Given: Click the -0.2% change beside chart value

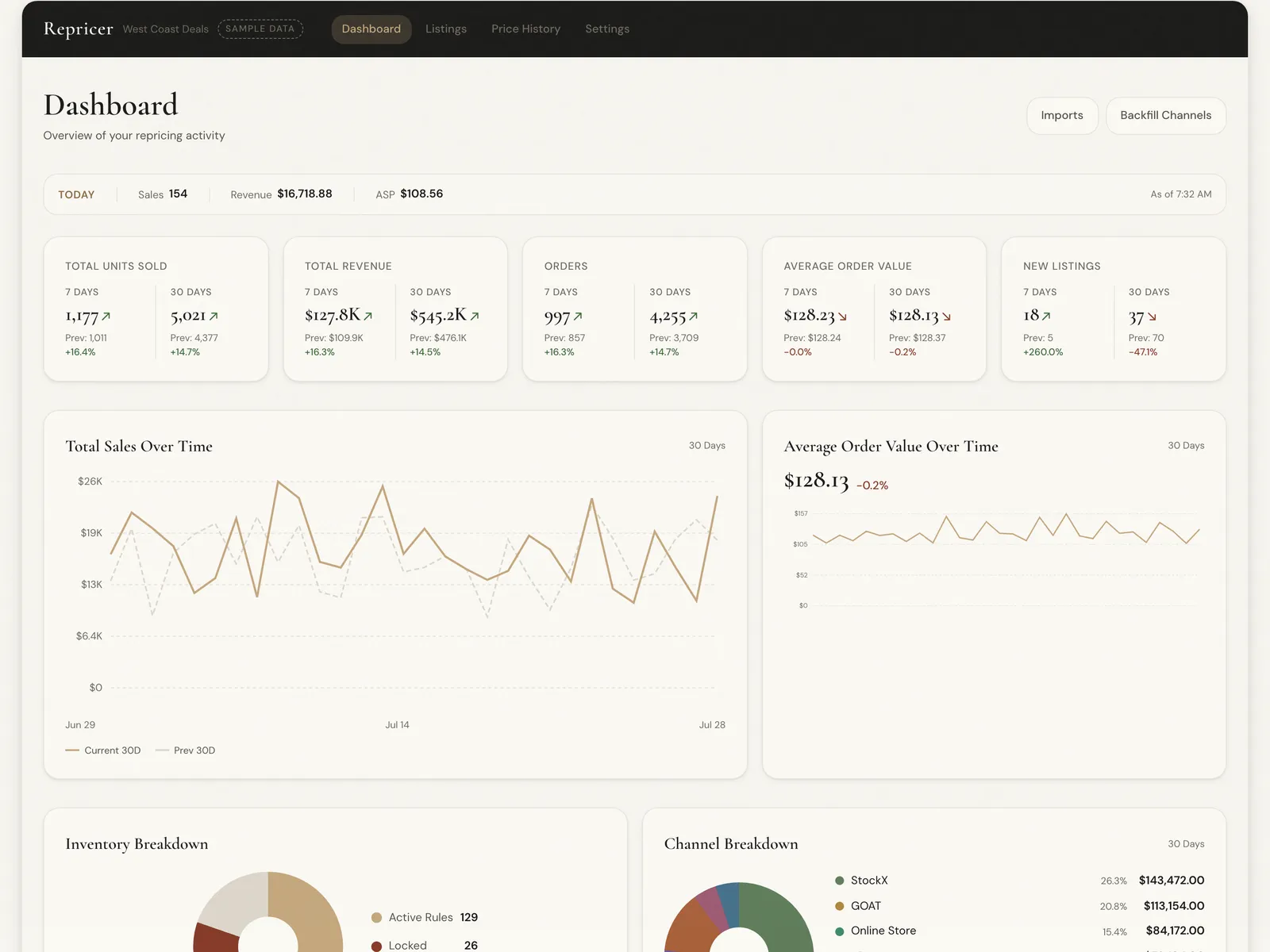Looking at the screenshot, I should click(872, 486).
